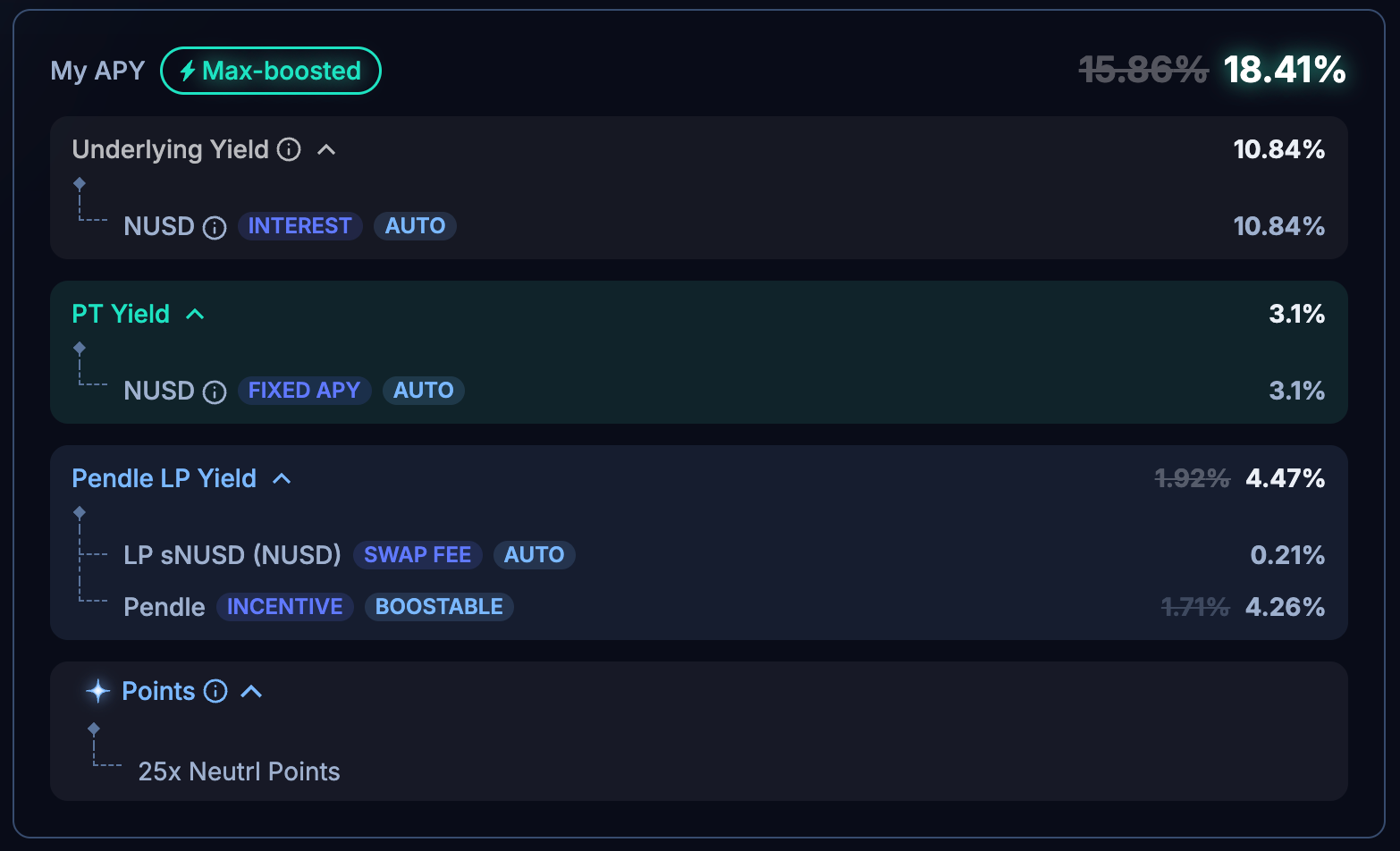Collapse the Underlying Yield section chevron
Screen dimensions: 1400x851
coord(326,149)
